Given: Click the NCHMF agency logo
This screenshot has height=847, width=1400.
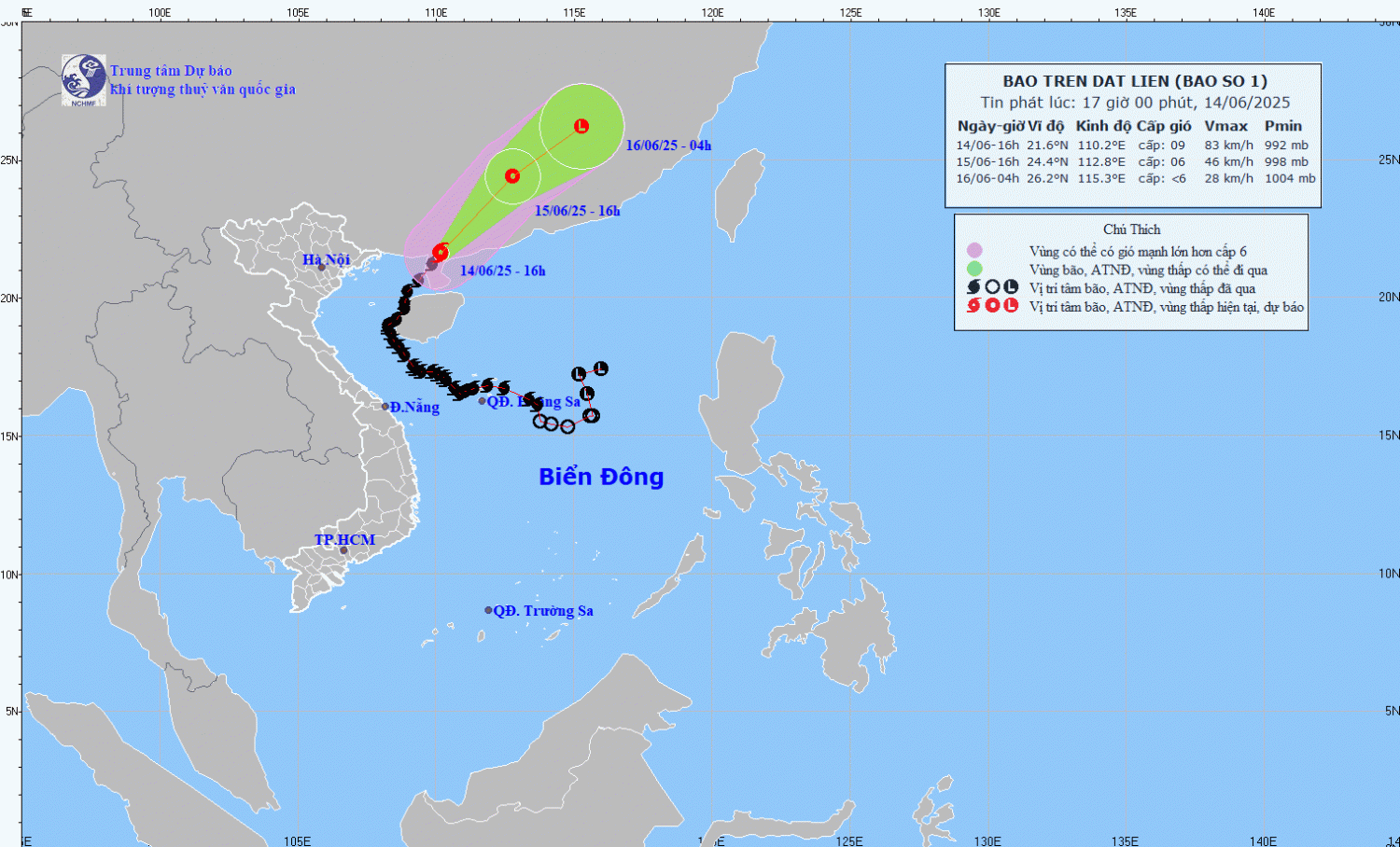Looking at the screenshot, I should point(83,79).
